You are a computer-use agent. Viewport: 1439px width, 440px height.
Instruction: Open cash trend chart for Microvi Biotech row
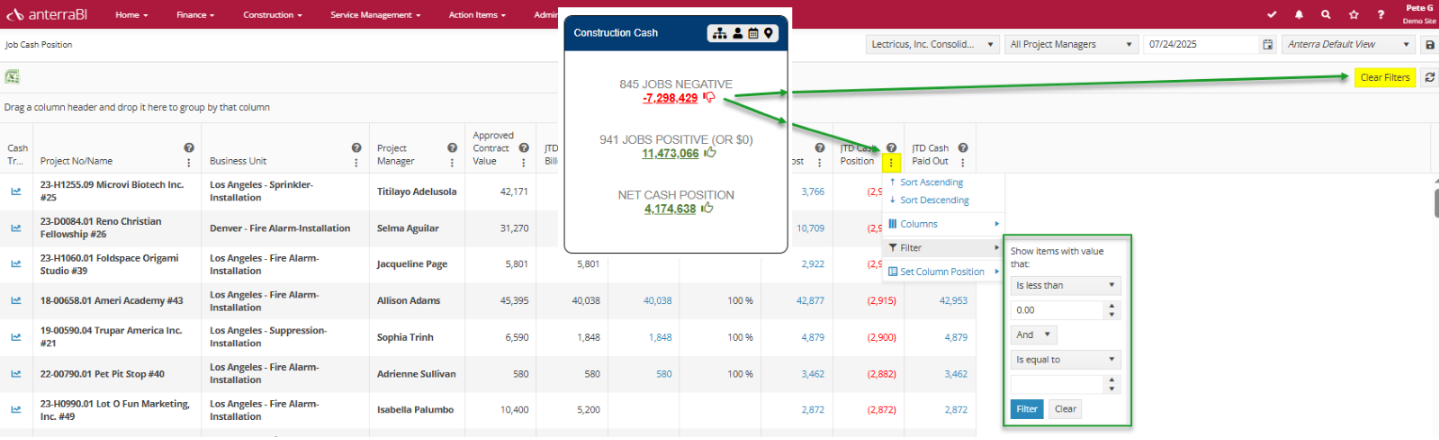[16, 191]
